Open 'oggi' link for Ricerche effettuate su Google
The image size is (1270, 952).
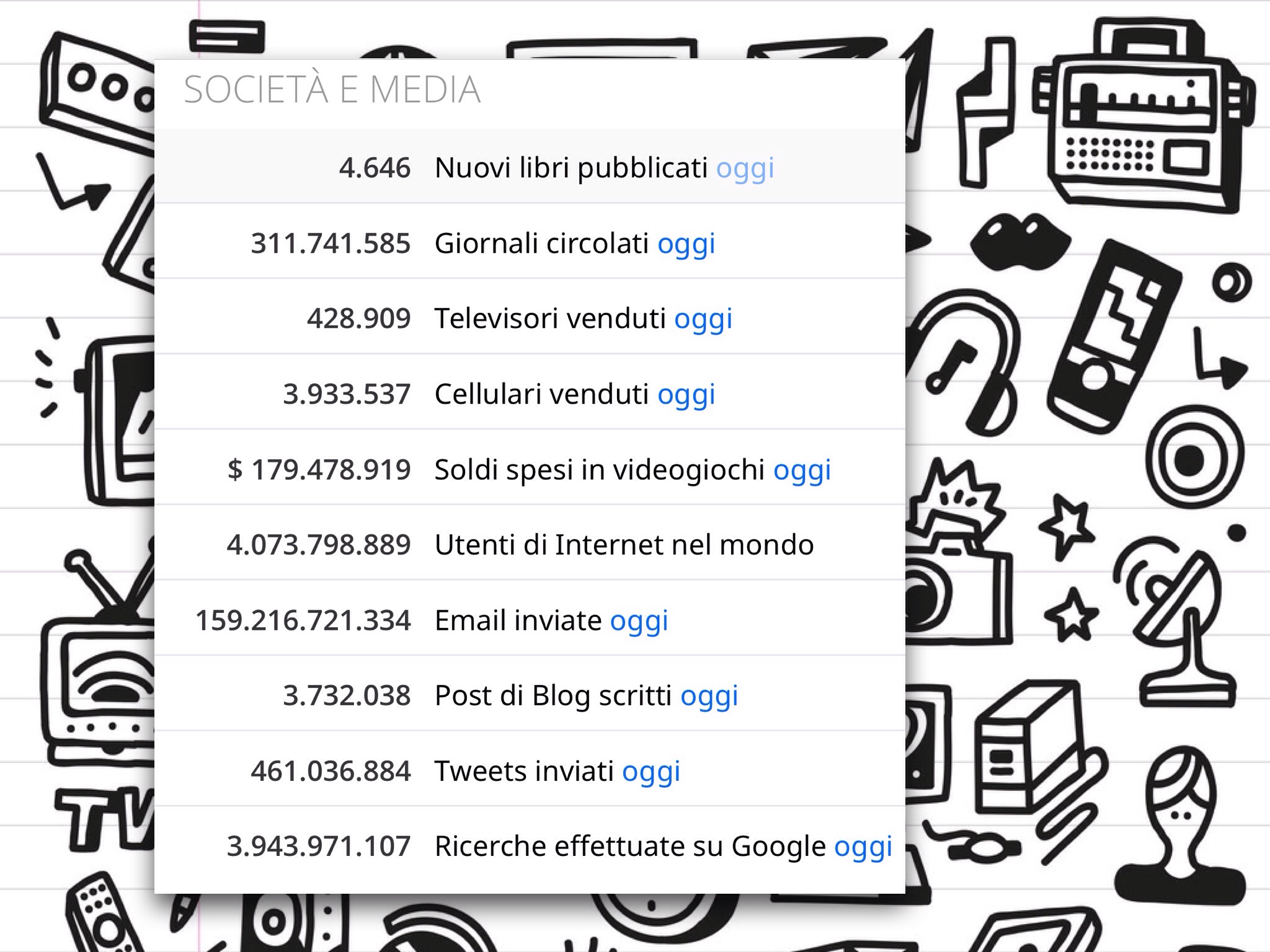tap(863, 847)
